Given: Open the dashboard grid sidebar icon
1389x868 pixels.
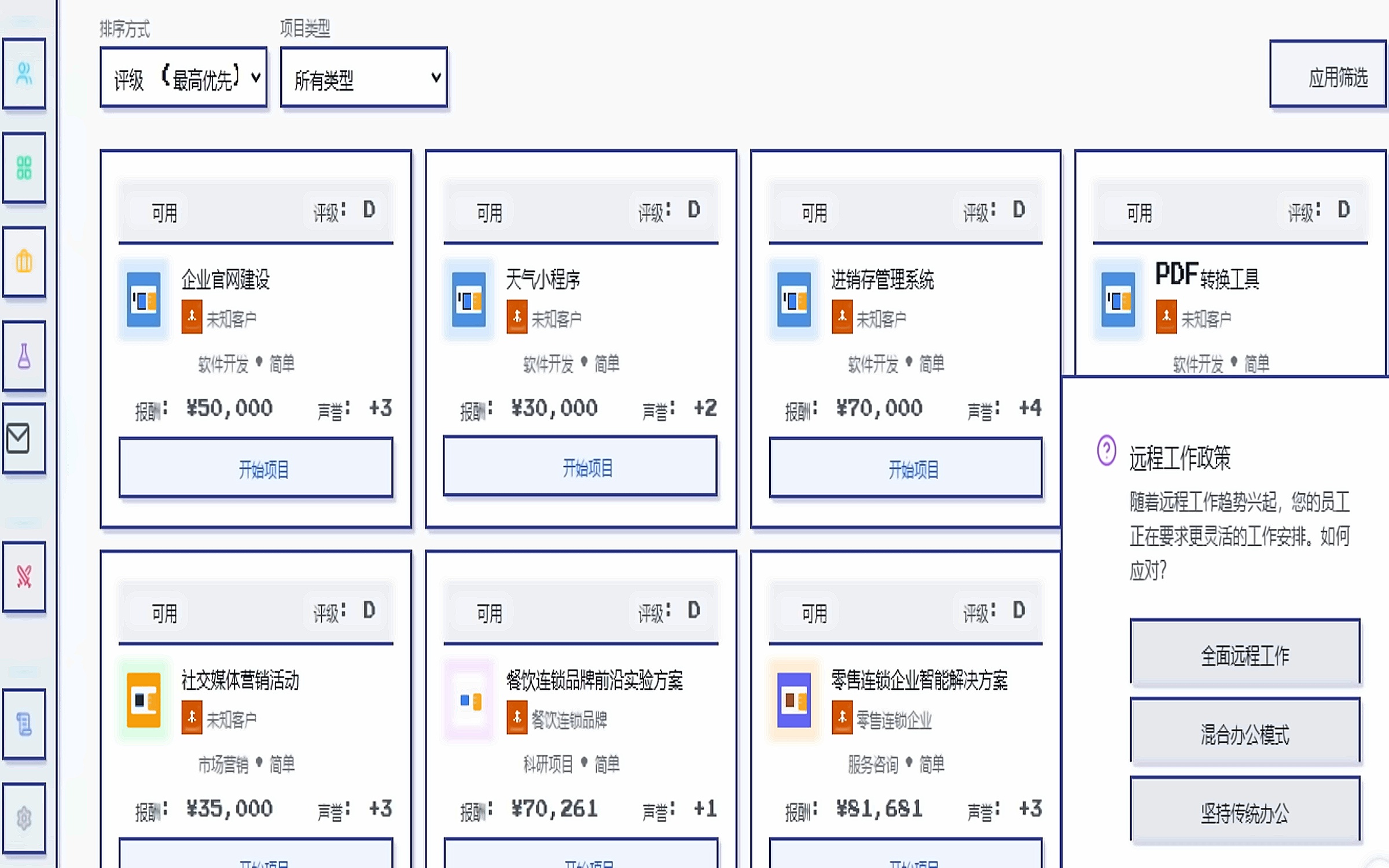Looking at the screenshot, I should pyautogui.click(x=24, y=168).
